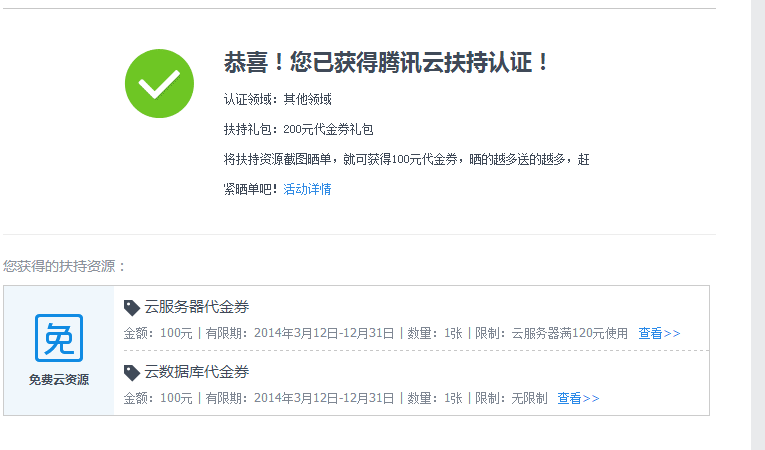Click the 将扶持资源截图晒单 promo sentence
Screen dimensions: 765x450
click(x=406, y=174)
